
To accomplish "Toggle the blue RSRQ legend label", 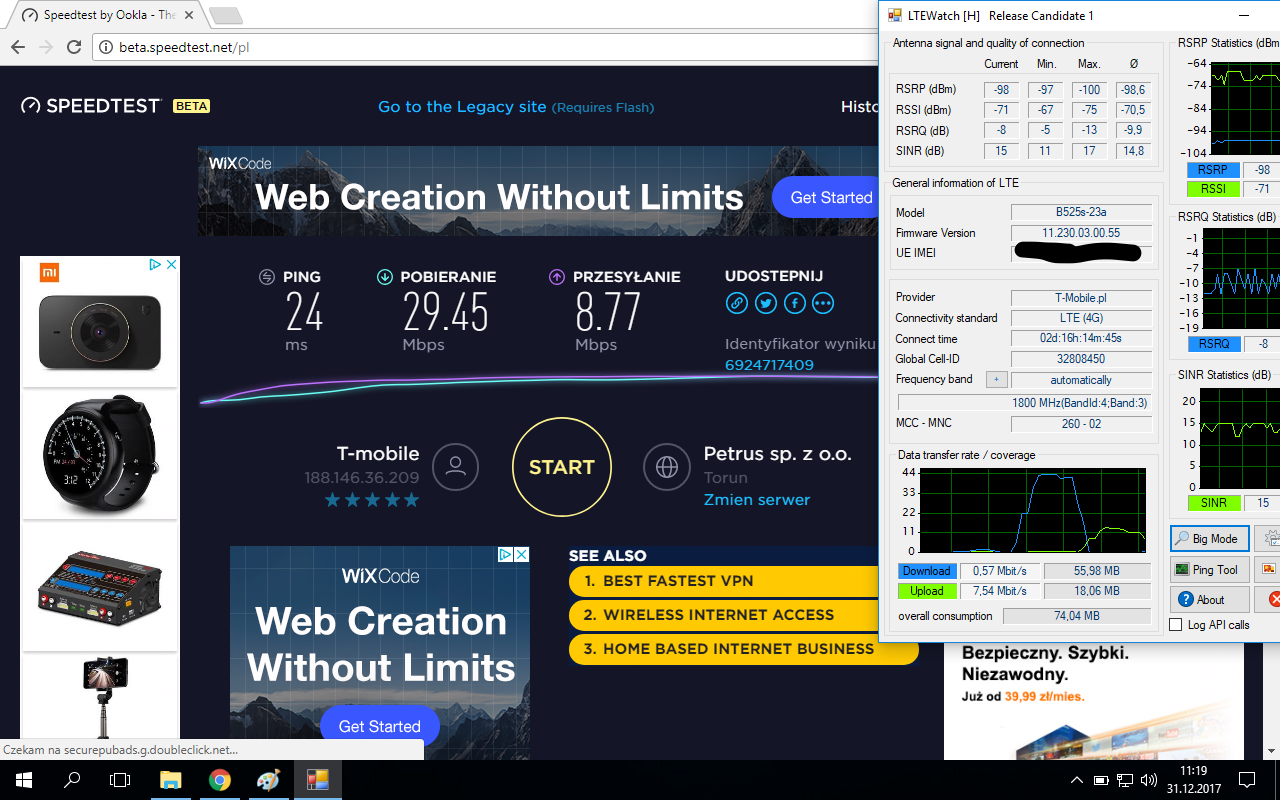I will (x=1213, y=344).
